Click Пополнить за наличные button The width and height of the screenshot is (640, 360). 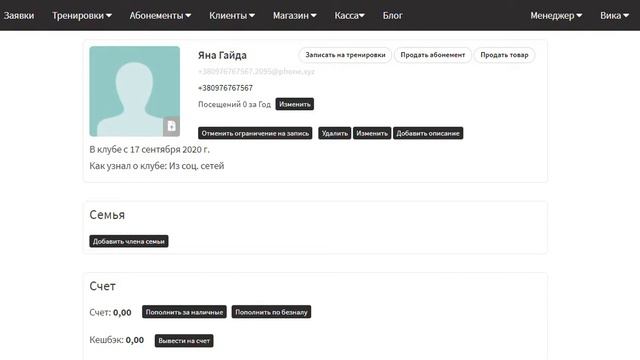[x=184, y=312]
